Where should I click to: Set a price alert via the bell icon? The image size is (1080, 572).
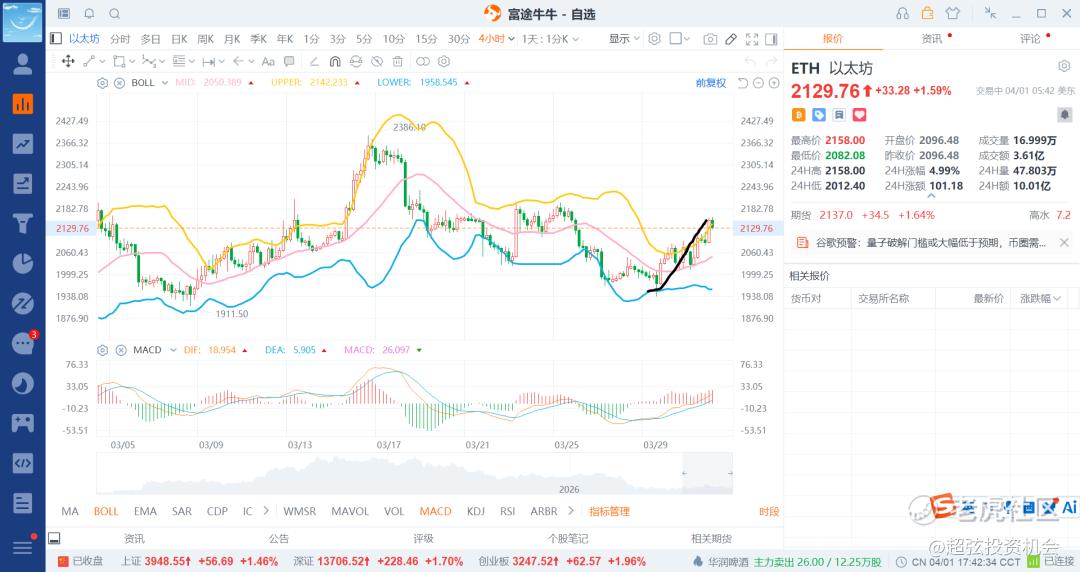tap(1064, 115)
